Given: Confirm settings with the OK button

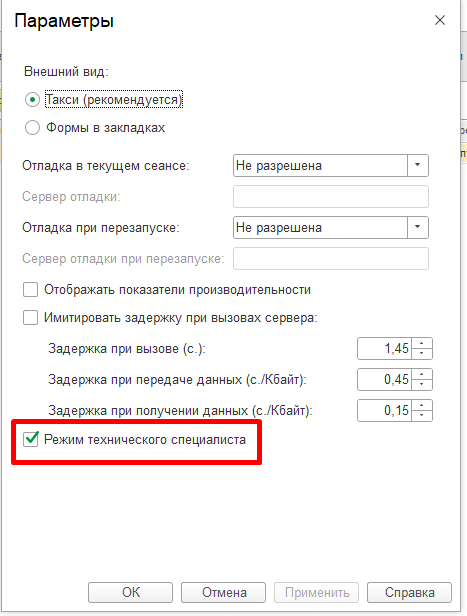Looking at the screenshot, I should pos(130,592).
